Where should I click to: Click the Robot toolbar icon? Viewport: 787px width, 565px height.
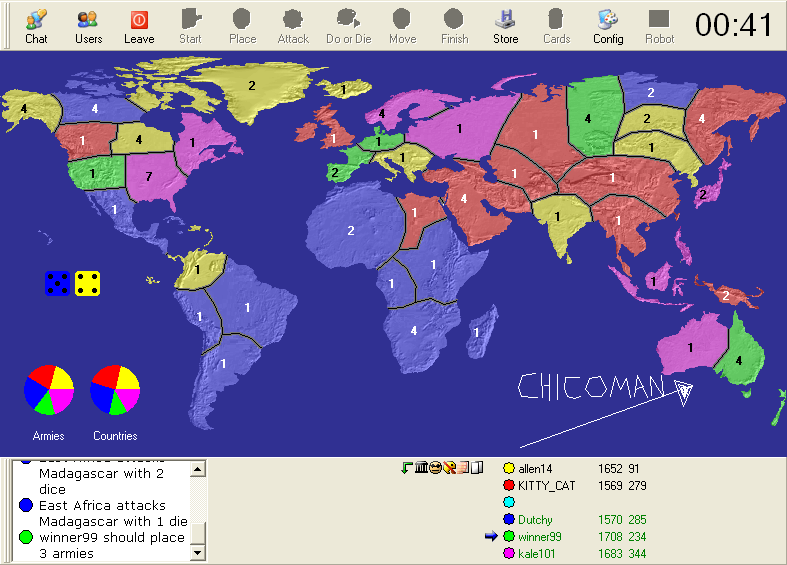[x=659, y=27]
